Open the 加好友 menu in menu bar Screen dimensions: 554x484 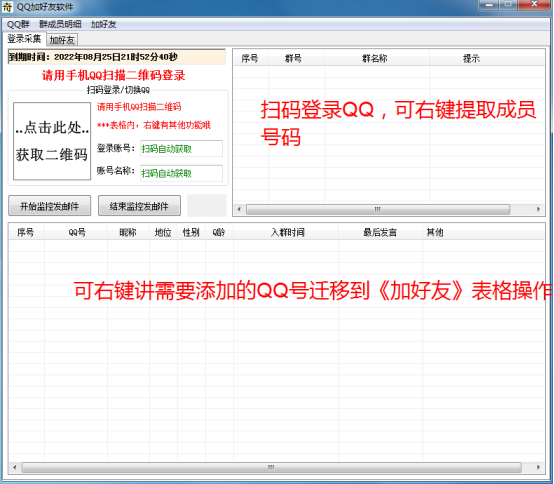pyautogui.click(x=103, y=24)
